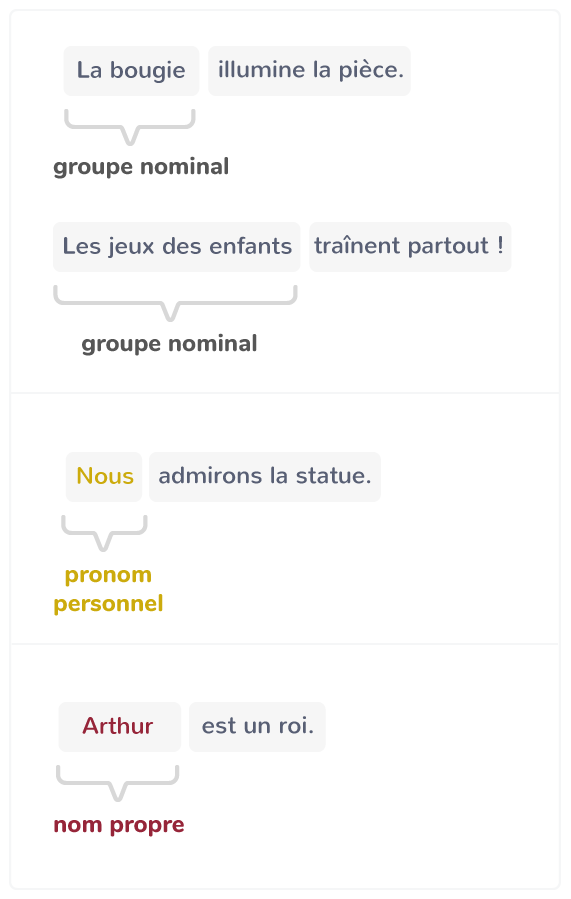Click the yellow 'Nous' pronoun chip
Image resolution: width=571 pixels, height=899 pixels.
104,476
